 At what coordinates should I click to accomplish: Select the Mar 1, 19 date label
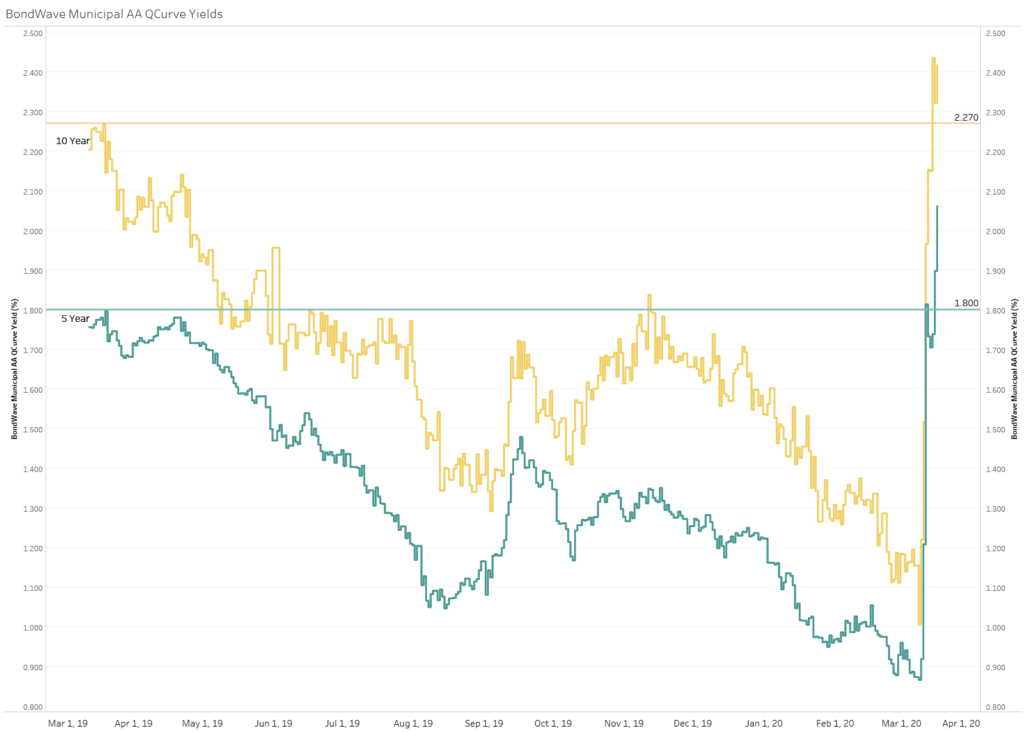(x=68, y=724)
